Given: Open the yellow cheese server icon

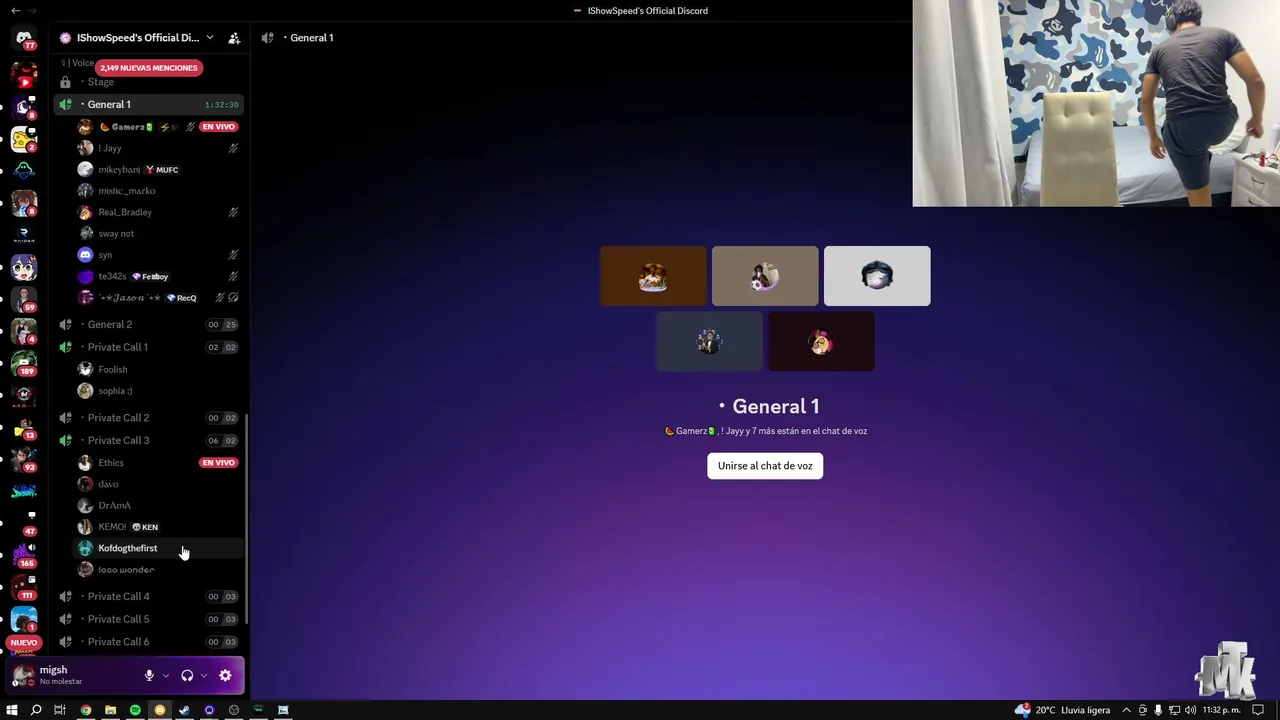Looking at the screenshot, I should 24,139.
